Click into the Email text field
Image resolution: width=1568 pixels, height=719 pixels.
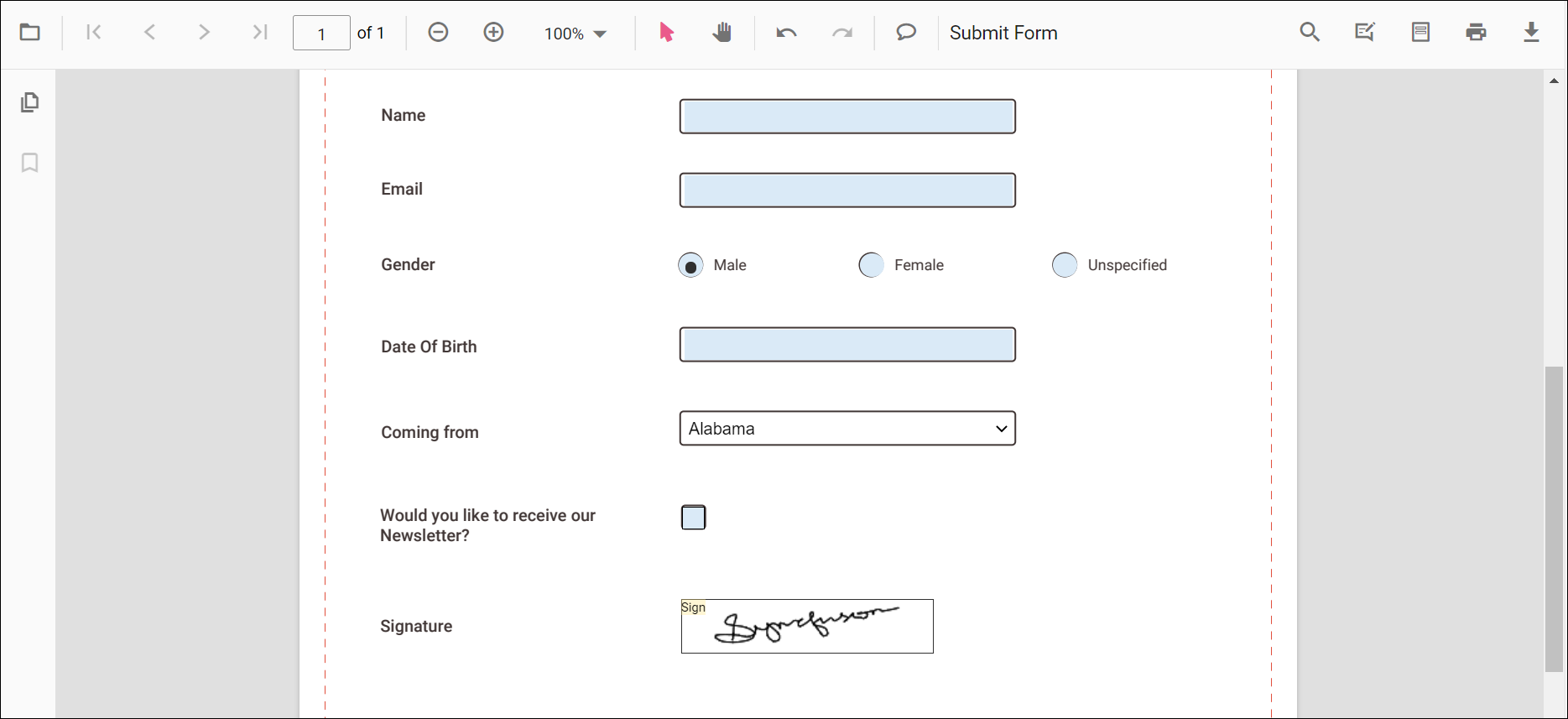[847, 190]
